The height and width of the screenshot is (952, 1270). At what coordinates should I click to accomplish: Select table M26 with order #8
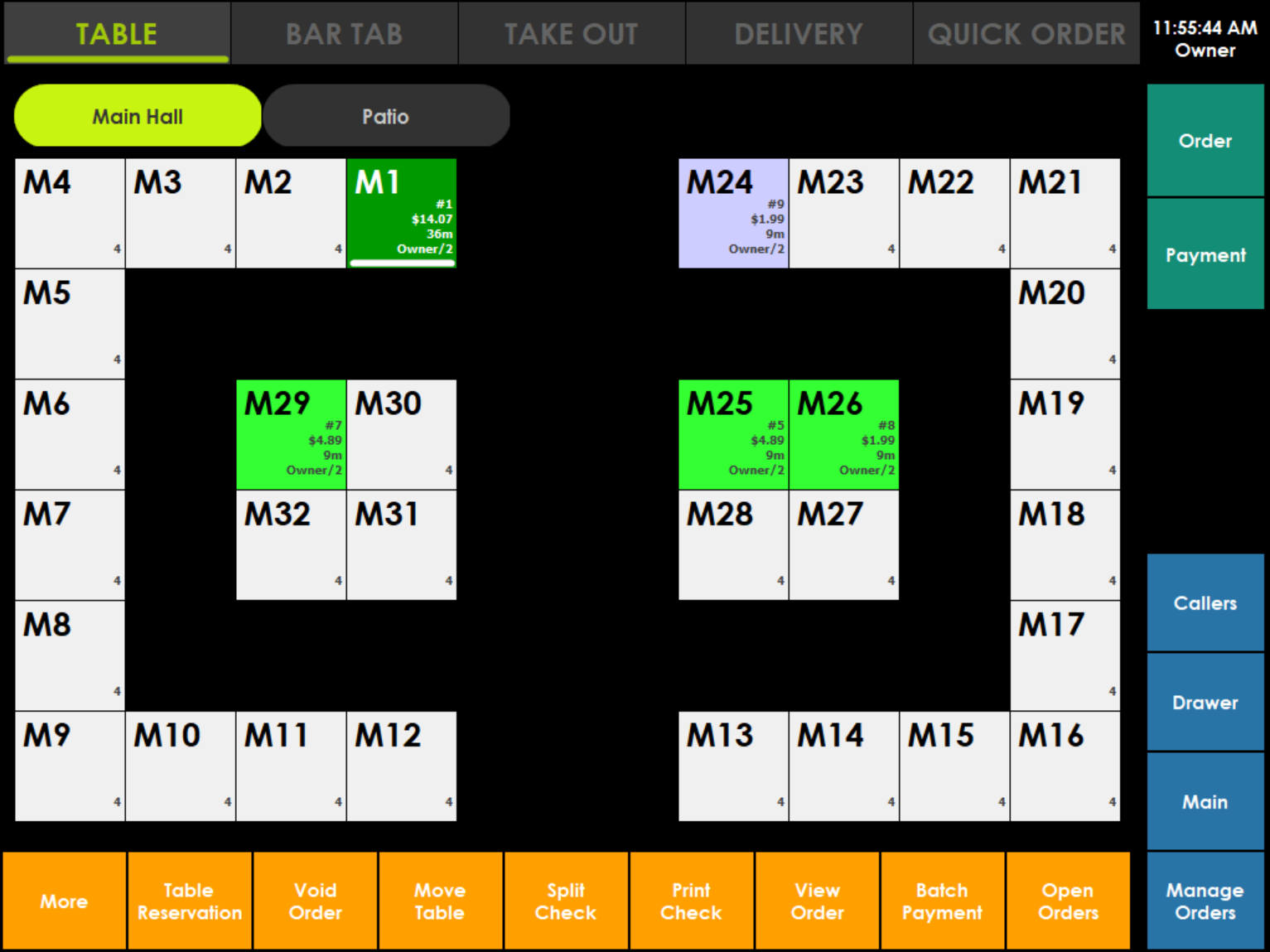tap(844, 434)
